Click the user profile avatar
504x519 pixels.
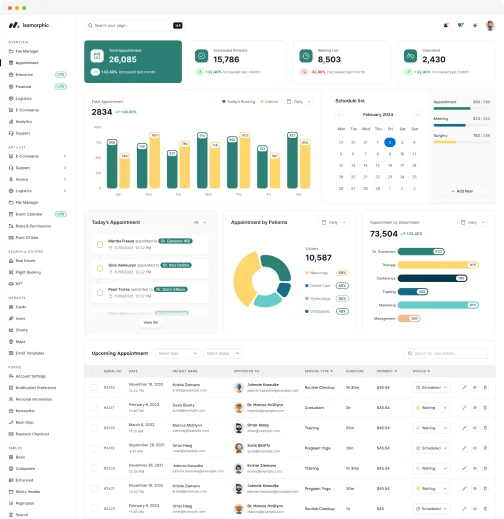click(x=490, y=25)
